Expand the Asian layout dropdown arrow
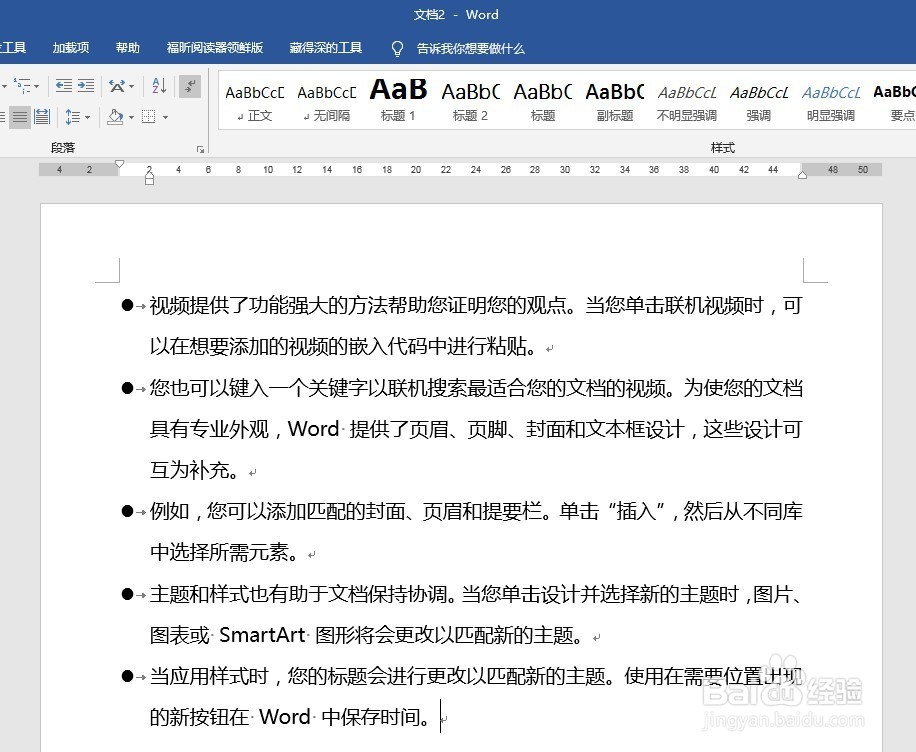916x752 pixels. point(131,86)
